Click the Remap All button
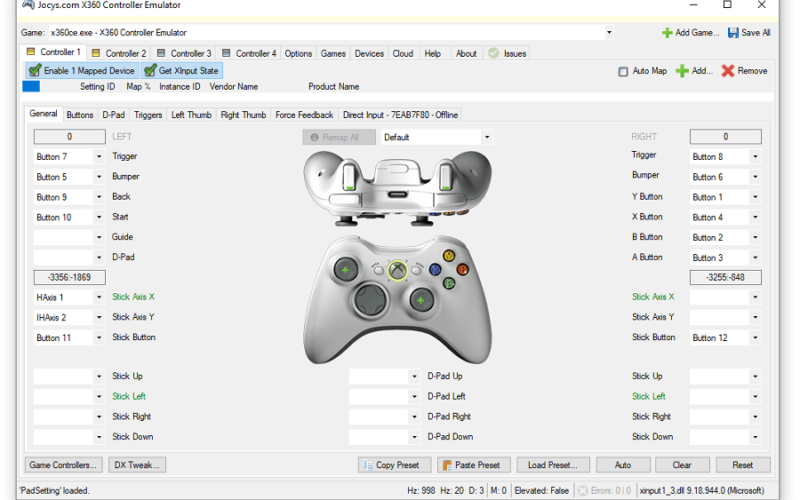 coord(339,137)
